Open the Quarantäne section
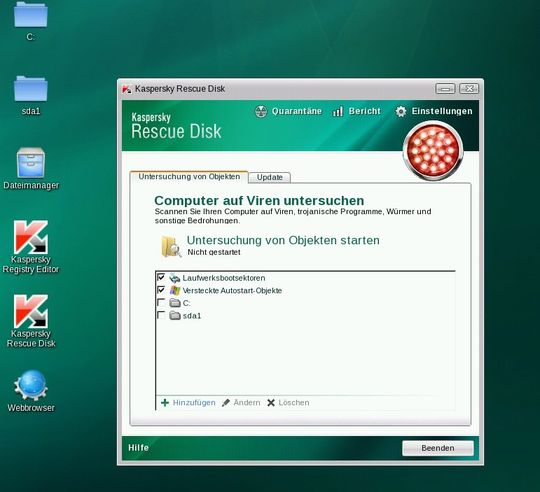Screen dimensions: 540x492 288,111
